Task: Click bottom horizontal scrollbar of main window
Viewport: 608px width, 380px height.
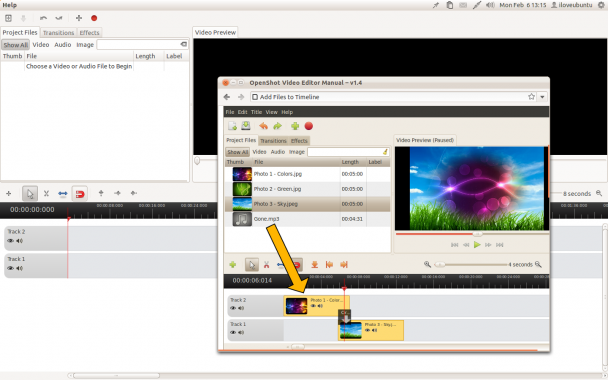Action: click(117, 375)
